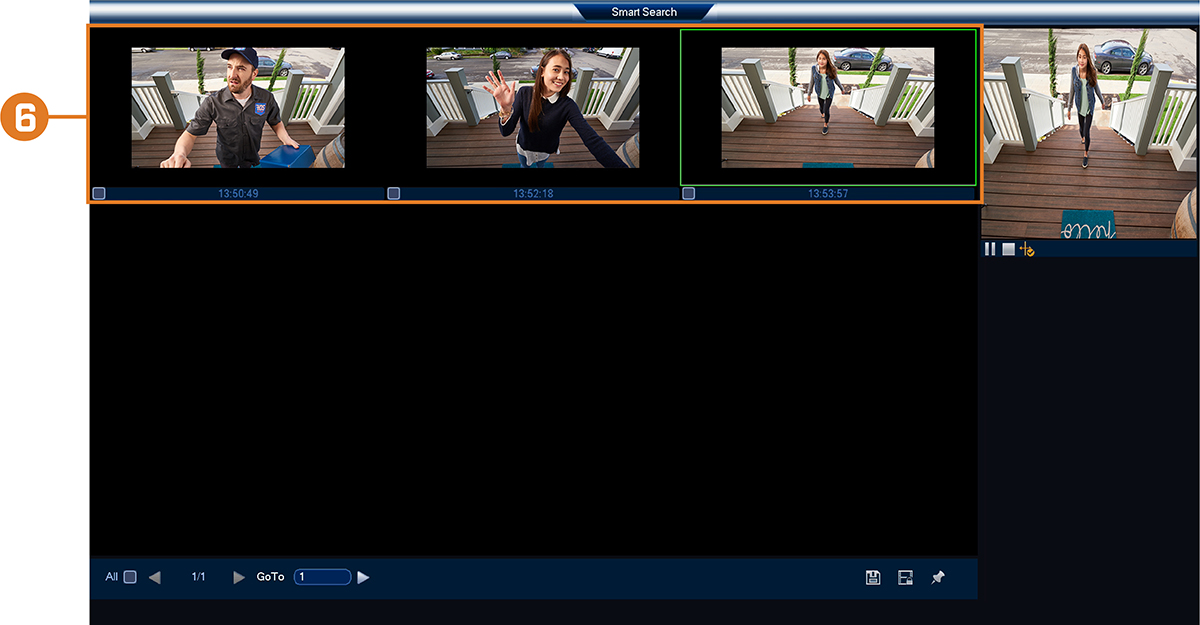Click the floppy disk save icon

coord(873,577)
